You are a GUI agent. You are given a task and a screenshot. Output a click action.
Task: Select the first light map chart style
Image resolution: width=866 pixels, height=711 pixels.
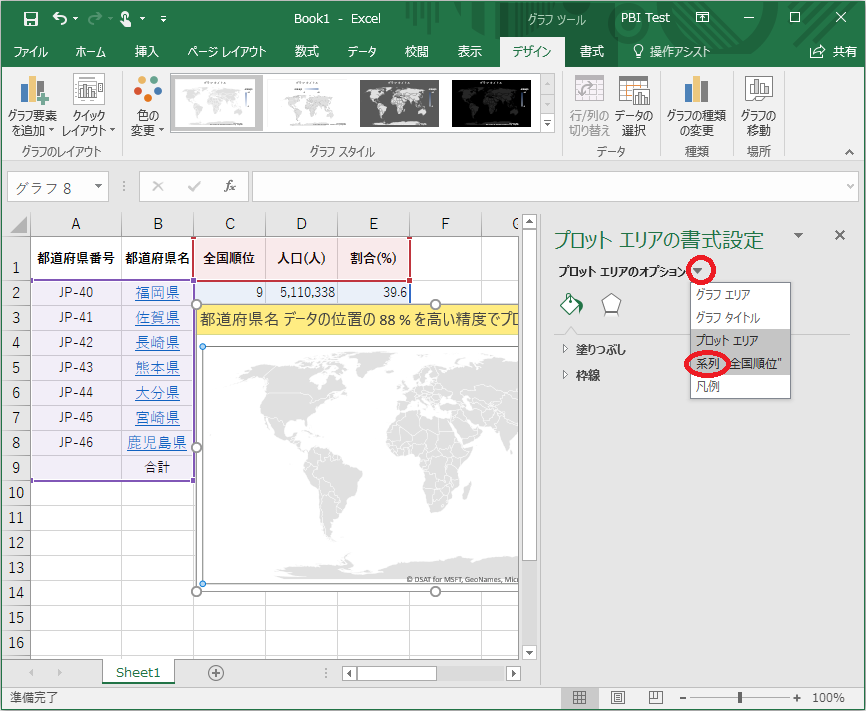click(216, 103)
